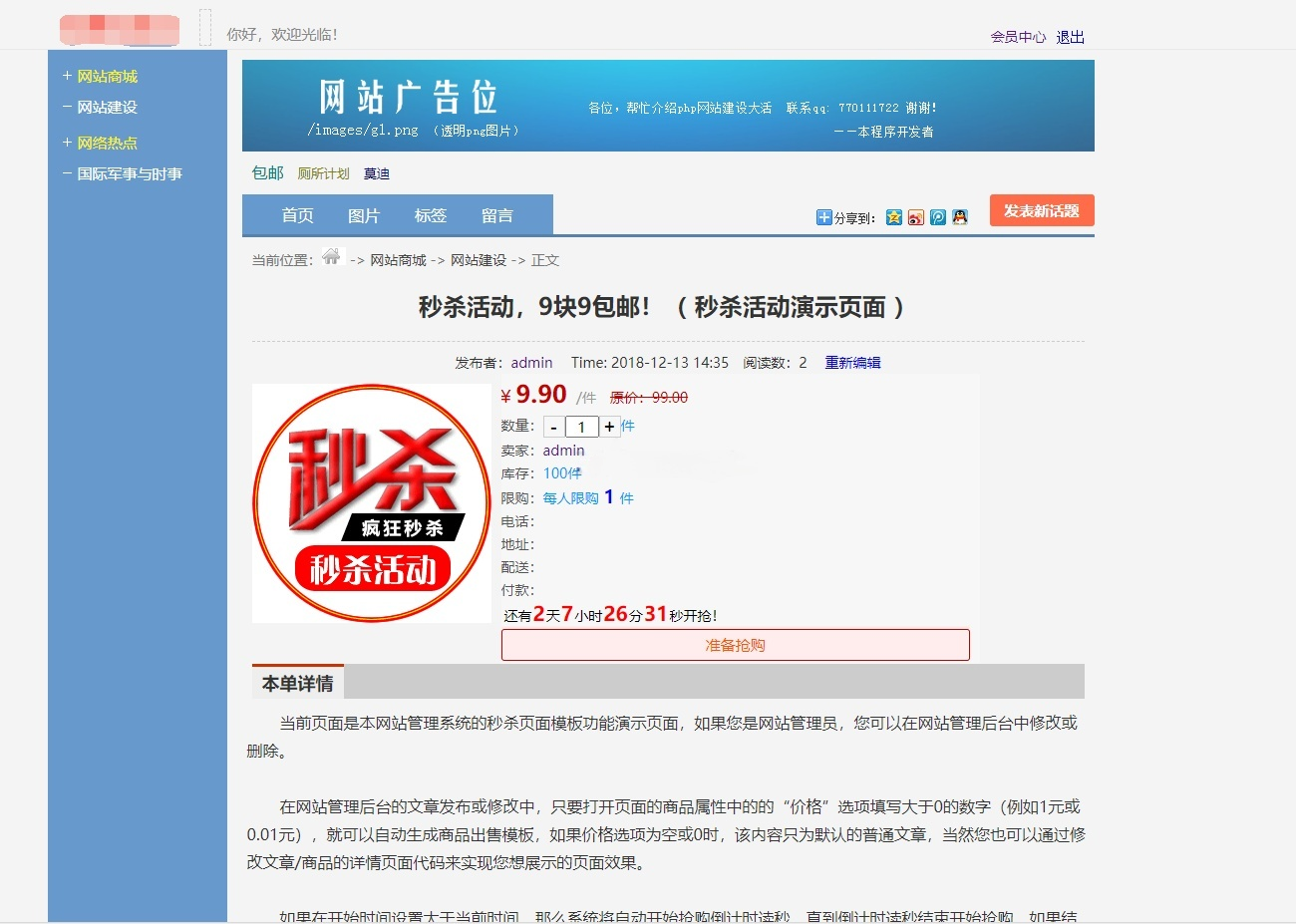Open 网站建设 in the breadcrumb trail

tap(479, 259)
